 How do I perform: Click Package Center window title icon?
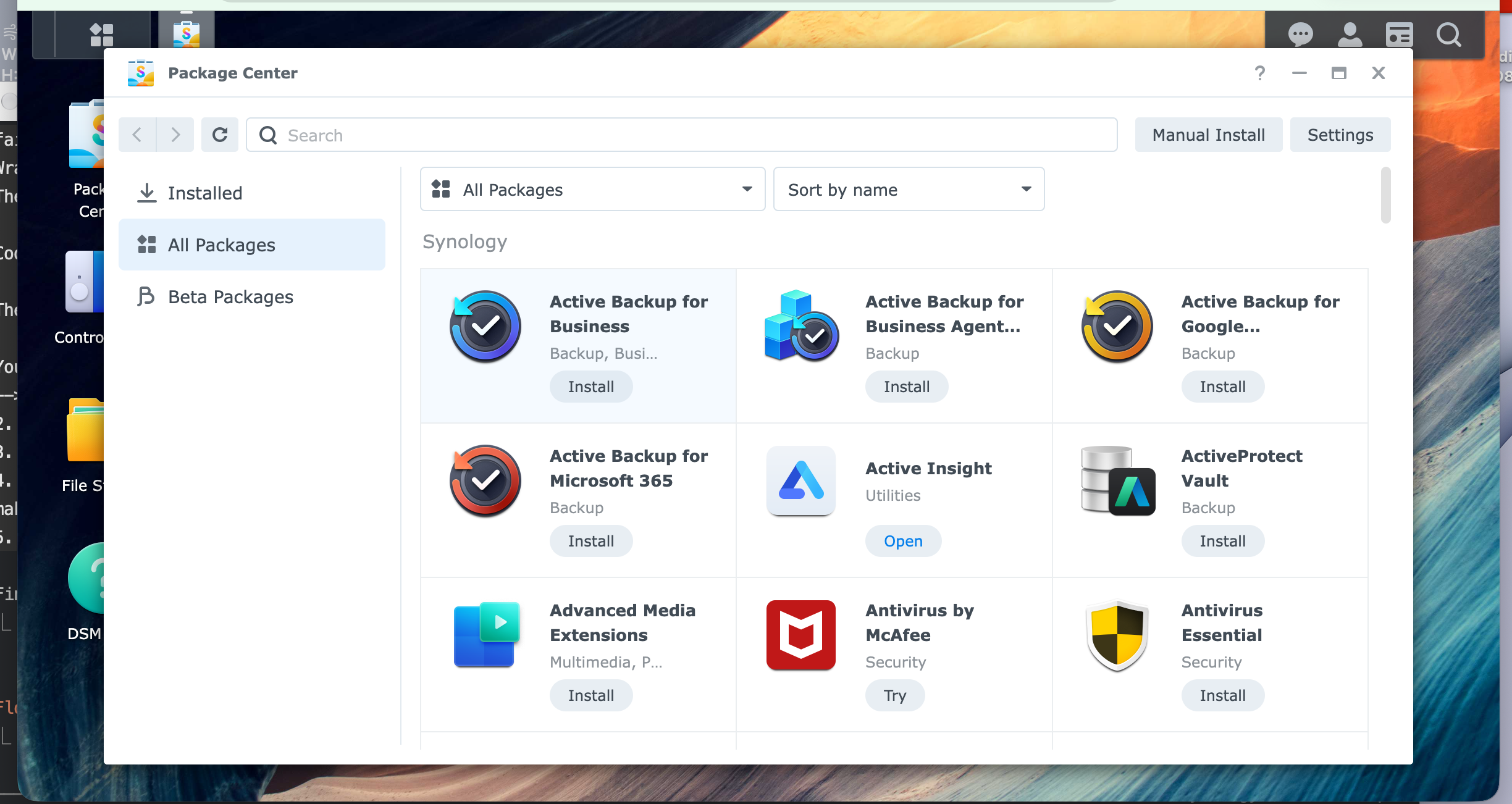141,73
